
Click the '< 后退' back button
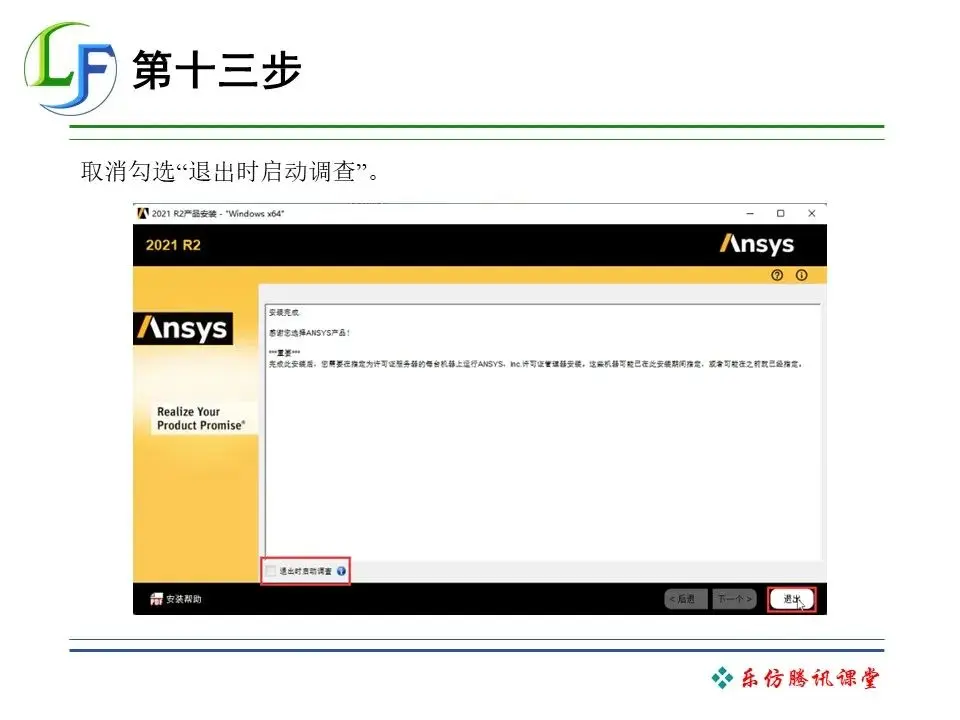coord(686,599)
